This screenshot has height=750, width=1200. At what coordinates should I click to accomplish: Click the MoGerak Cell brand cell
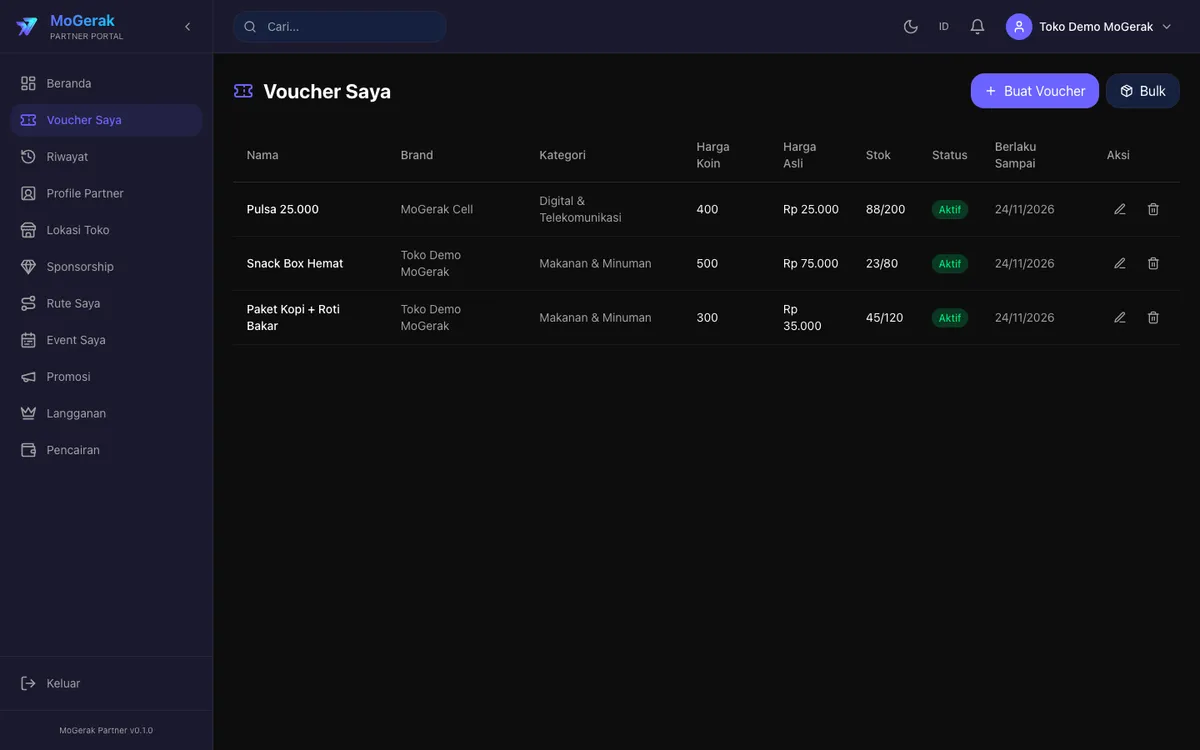point(437,209)
